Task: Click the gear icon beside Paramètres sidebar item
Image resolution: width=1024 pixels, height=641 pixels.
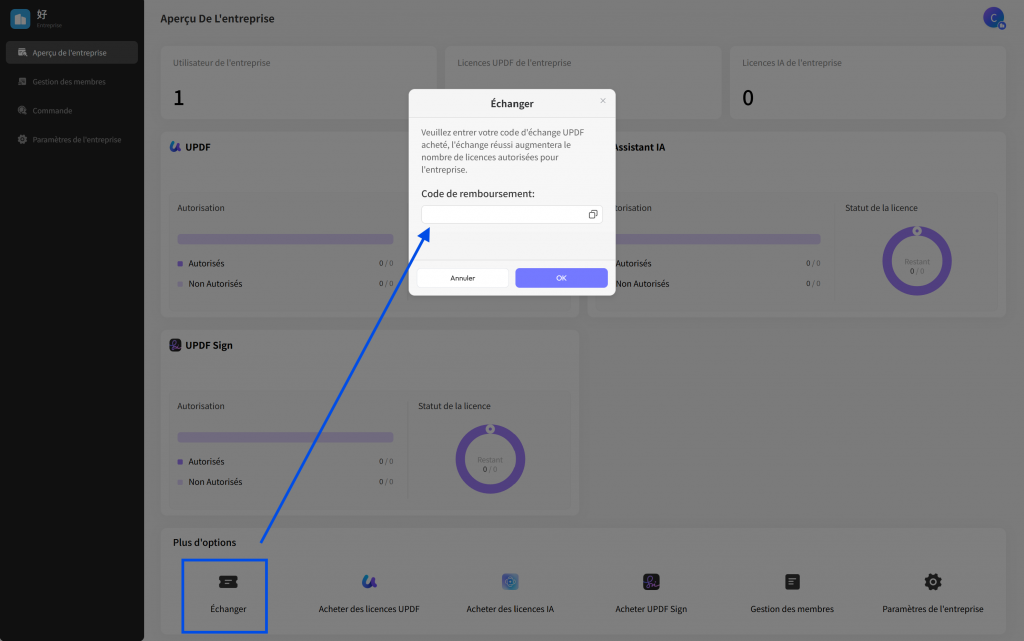Action: coord(22,139)
